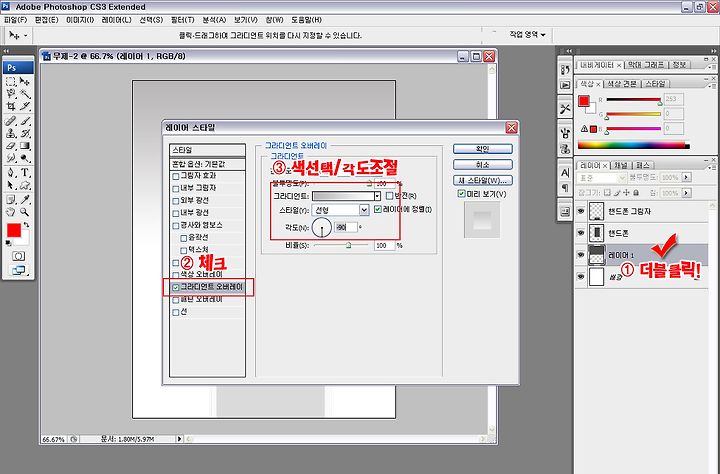The height and width of the screenshot is (474, 720).
Task: Open the 스타일 선형 dropdown
Action: click(x=340, y=210)
